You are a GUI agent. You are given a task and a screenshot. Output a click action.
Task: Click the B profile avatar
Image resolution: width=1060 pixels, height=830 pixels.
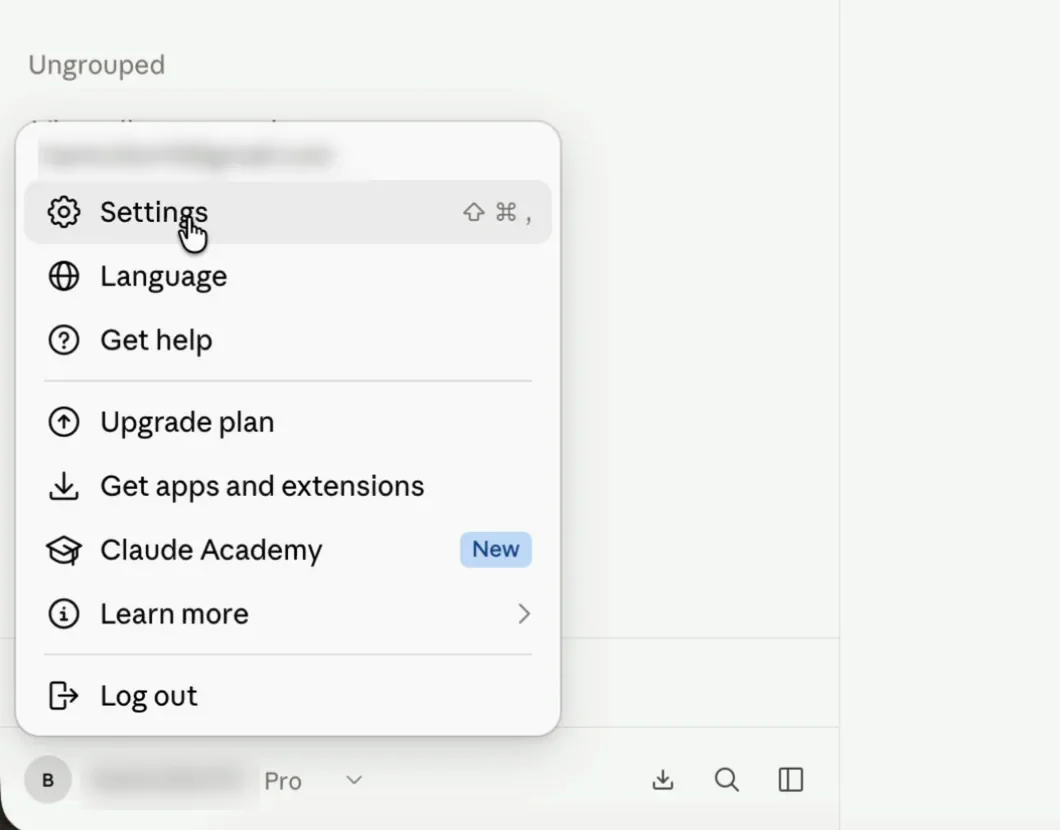tap(48, 780)
